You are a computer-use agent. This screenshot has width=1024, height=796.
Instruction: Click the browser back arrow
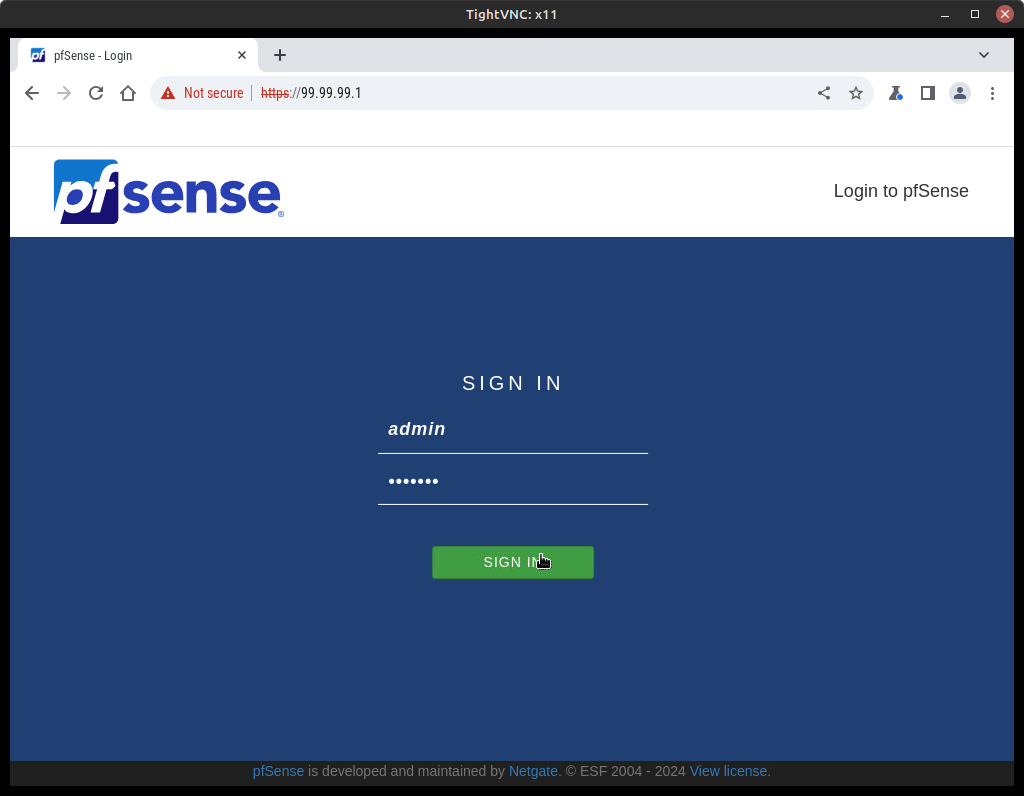(31, 93)
